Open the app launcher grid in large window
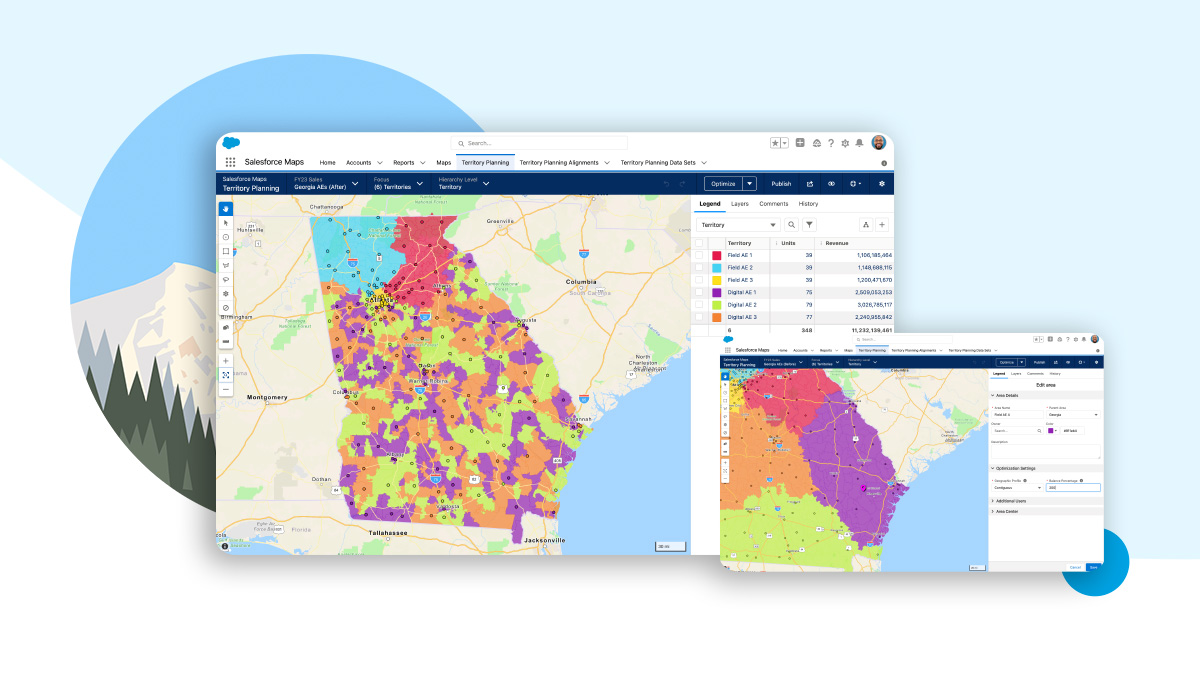This screenshot has height=675, width=1200. pos(230,162)
